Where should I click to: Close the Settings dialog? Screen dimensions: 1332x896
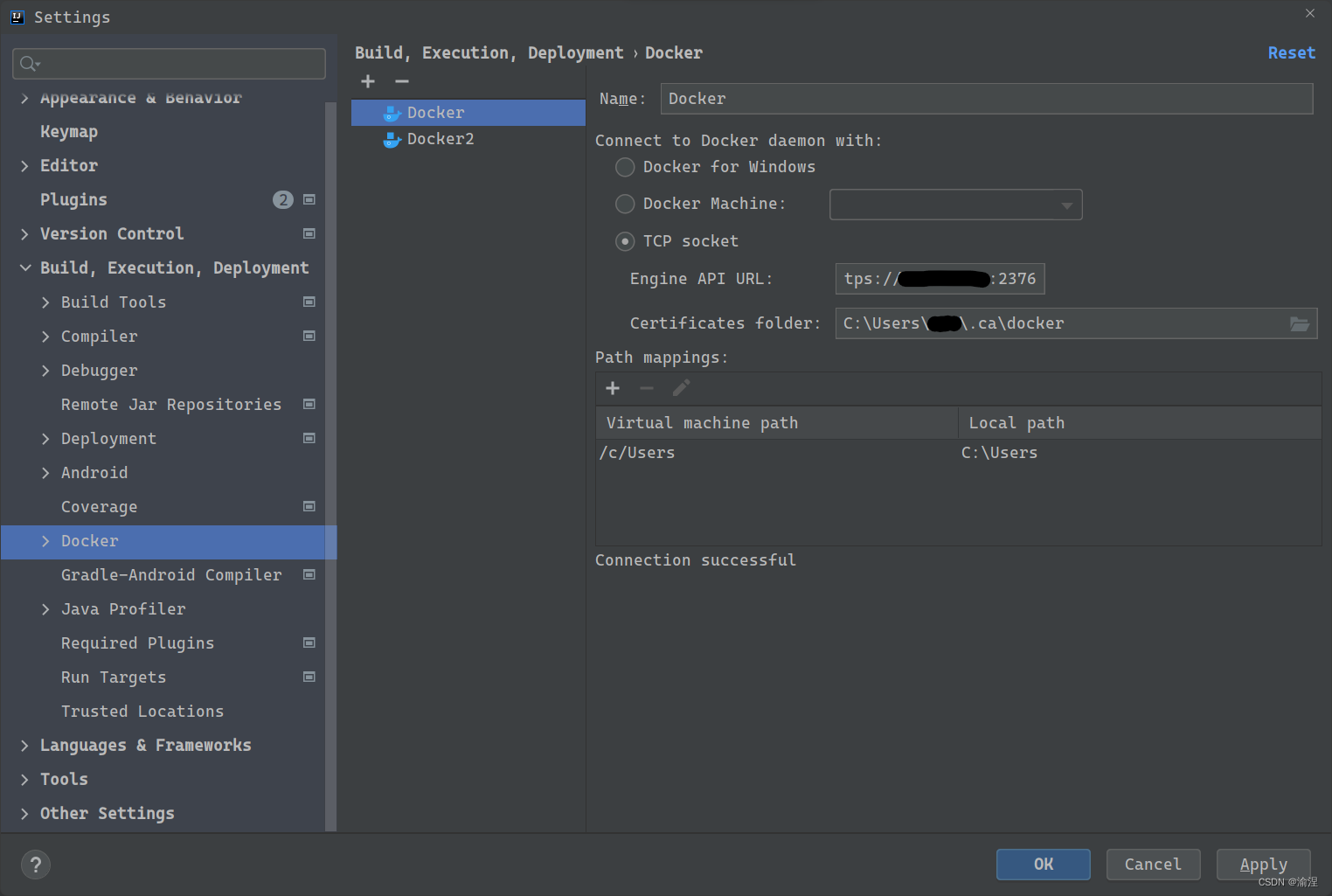tap(1309, 13)
